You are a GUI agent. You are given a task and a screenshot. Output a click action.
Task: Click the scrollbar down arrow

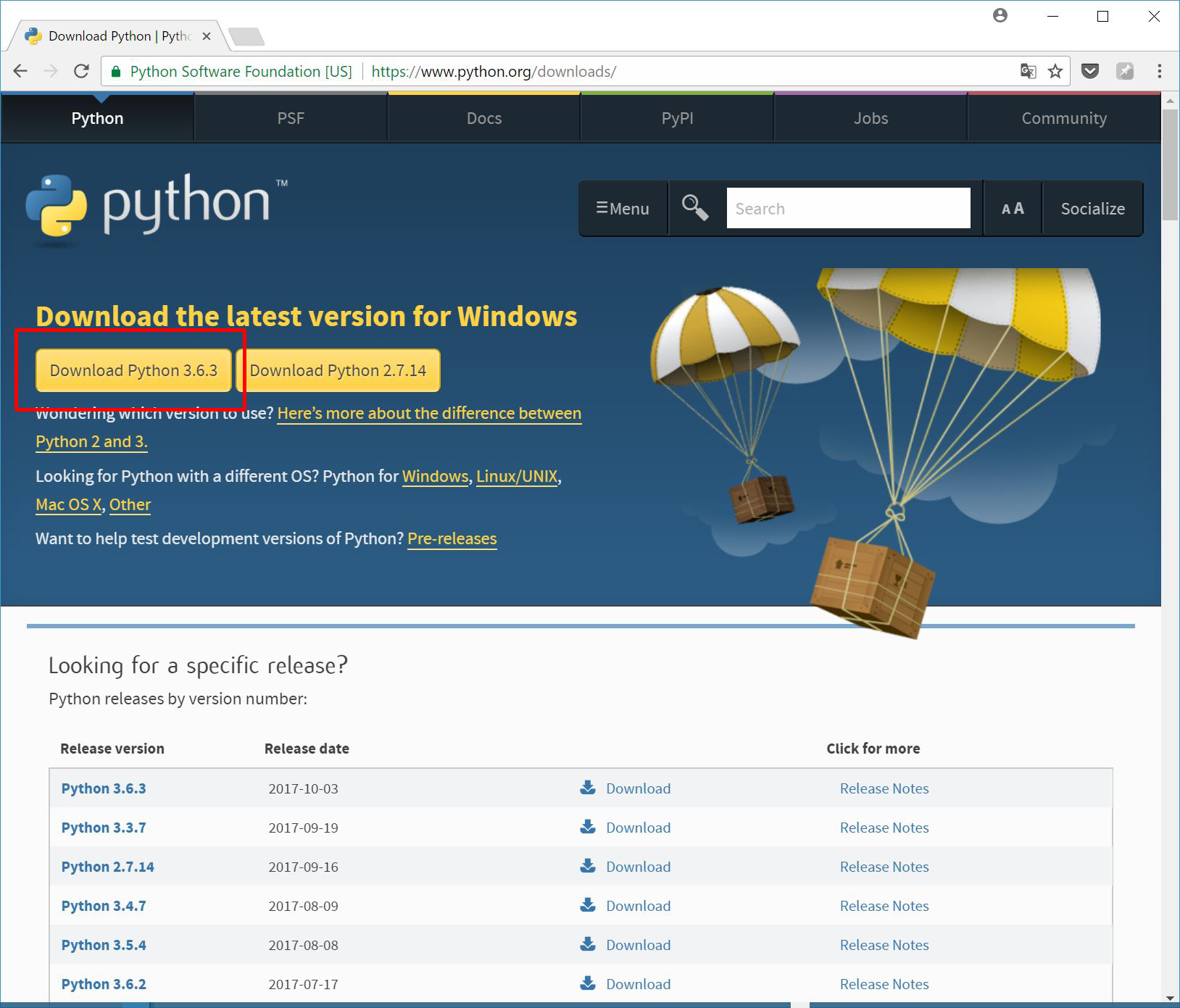pyautogui.click(x=1170, y=999)
